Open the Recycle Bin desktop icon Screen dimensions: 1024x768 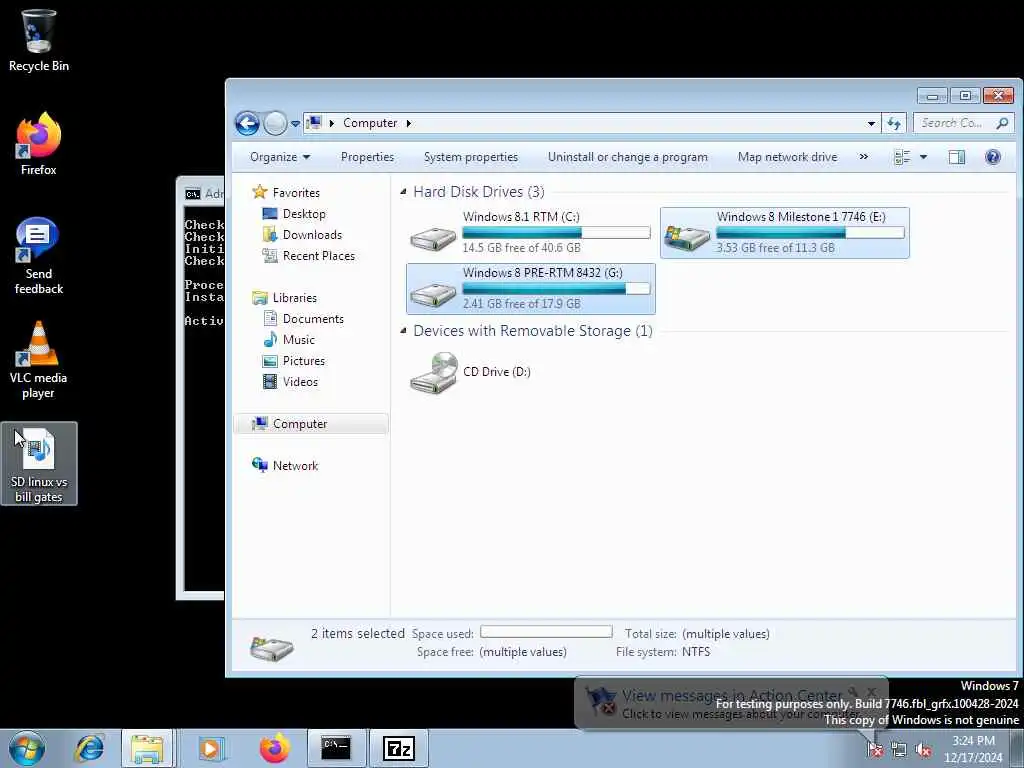tap(39, 40)
